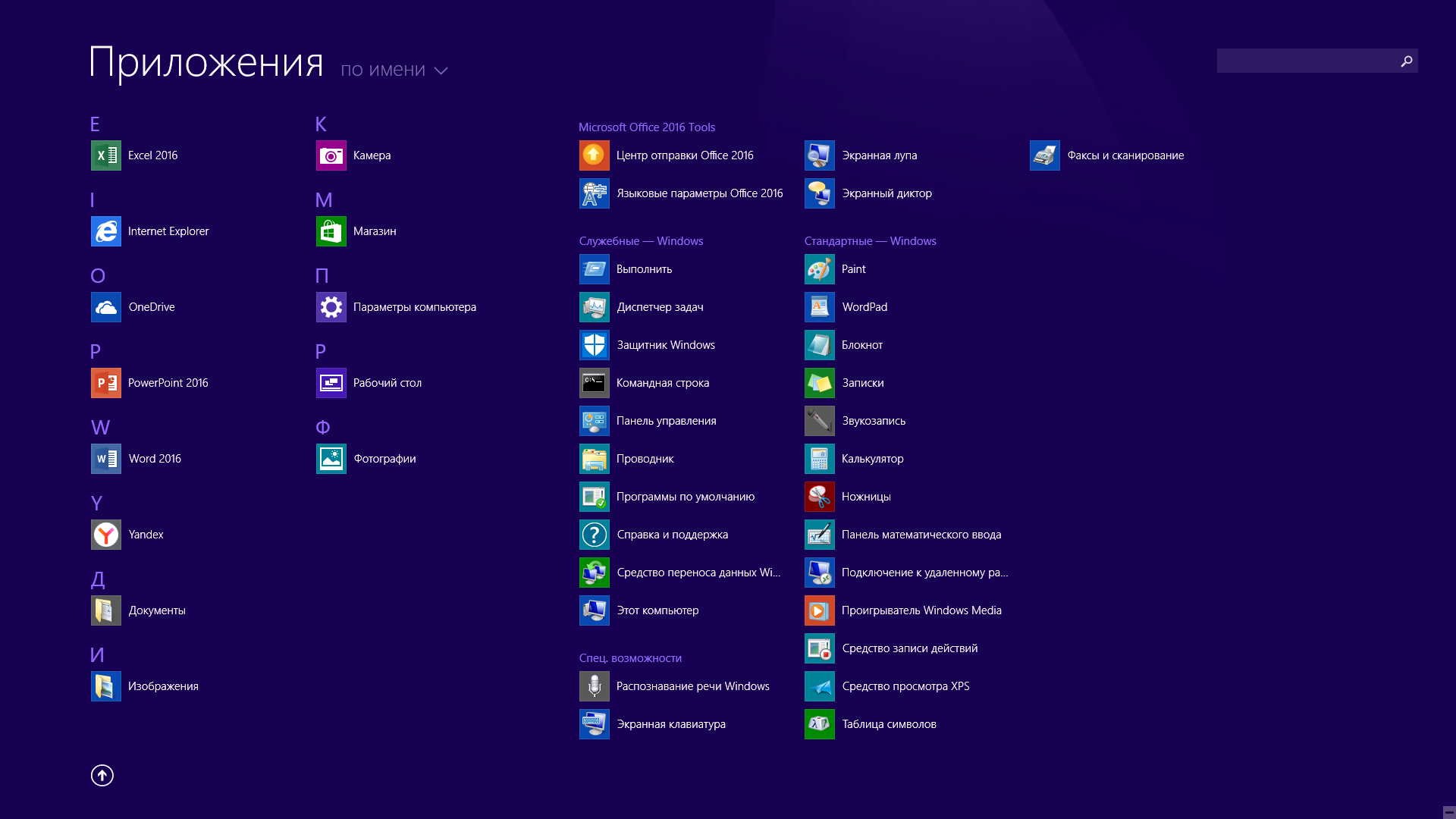Open Windows Defender (Защитник Windows) icon
This screenshot has height=819, width=1456.
594,345
